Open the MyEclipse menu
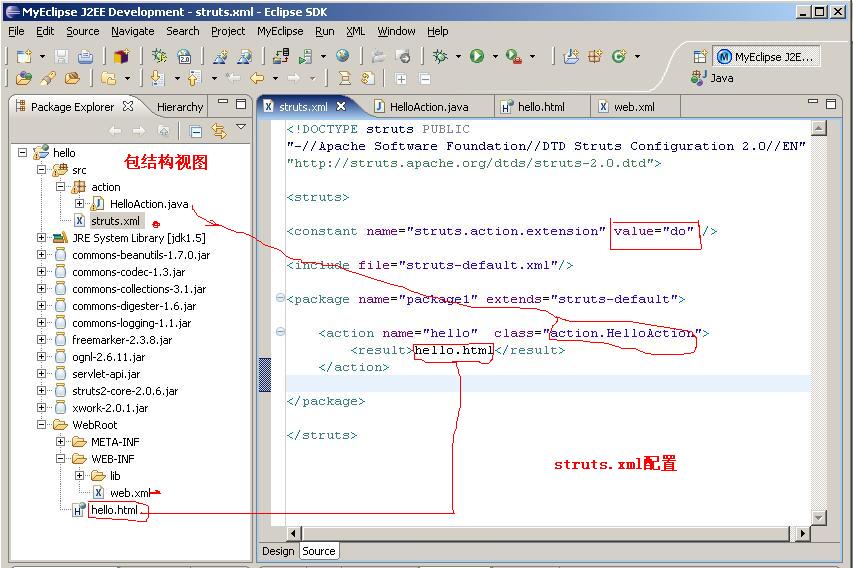This screenshot has width=853, height=568. (280, 31)
